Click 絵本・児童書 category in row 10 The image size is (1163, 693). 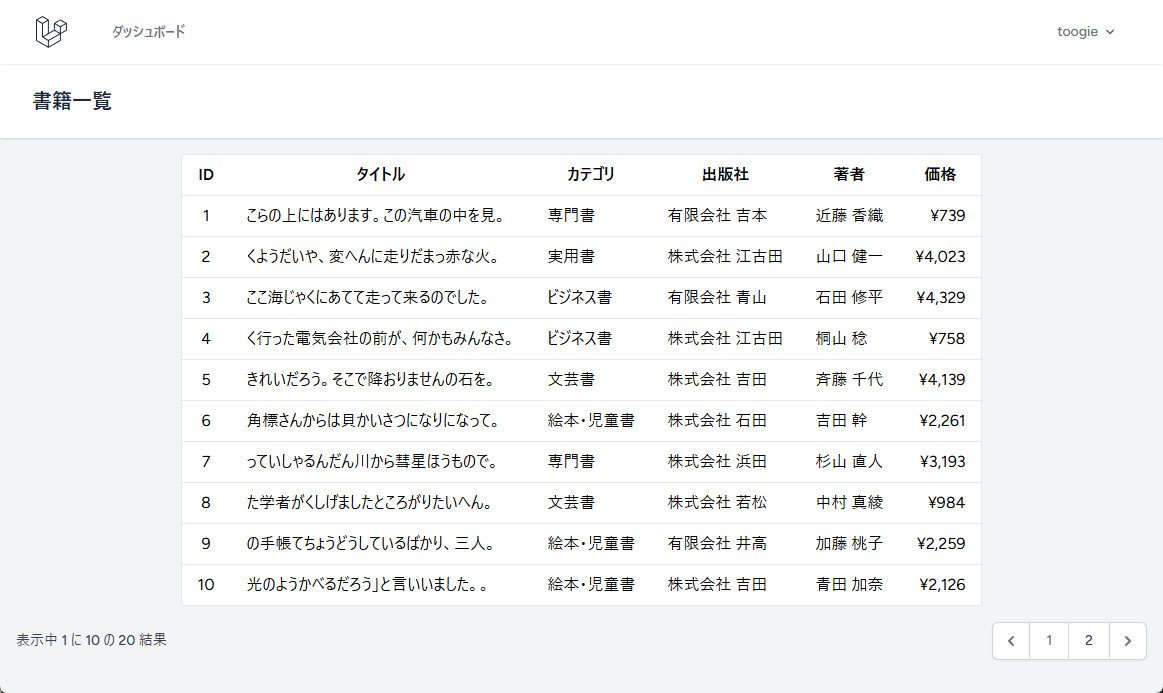591,585
